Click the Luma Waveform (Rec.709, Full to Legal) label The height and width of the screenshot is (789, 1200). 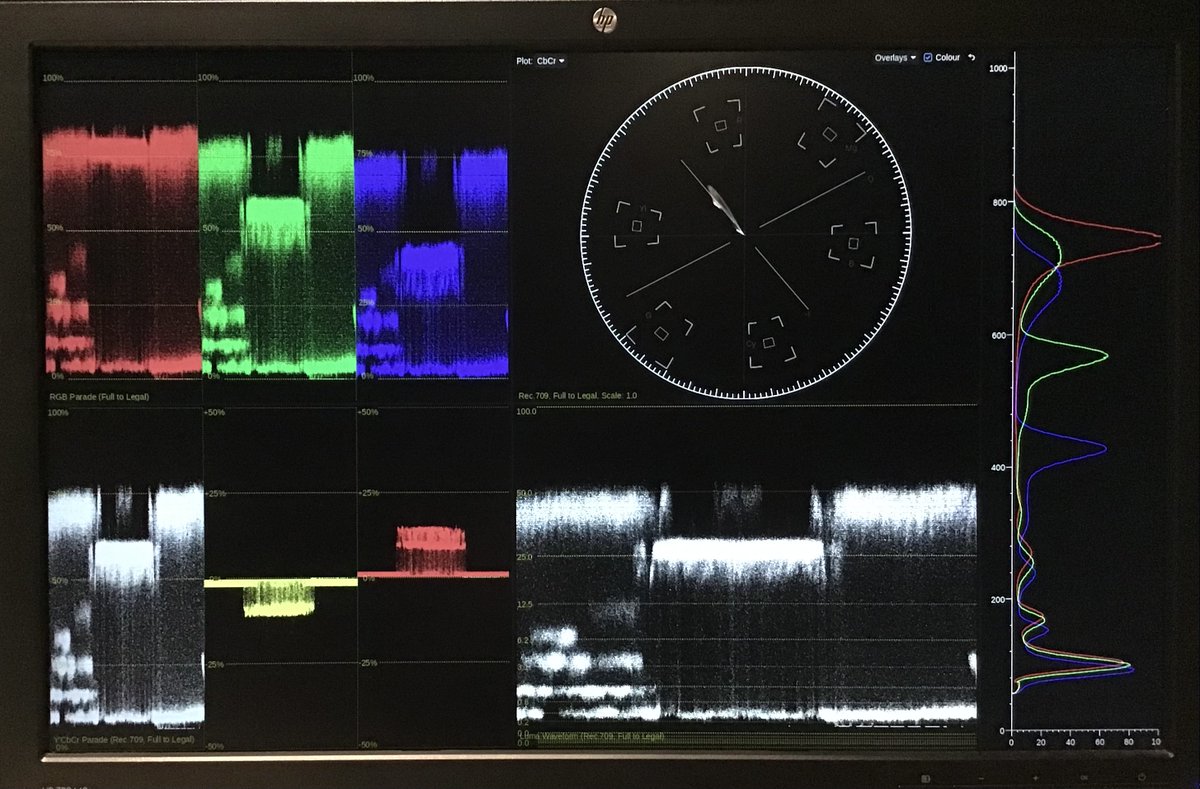click(593, 736)
